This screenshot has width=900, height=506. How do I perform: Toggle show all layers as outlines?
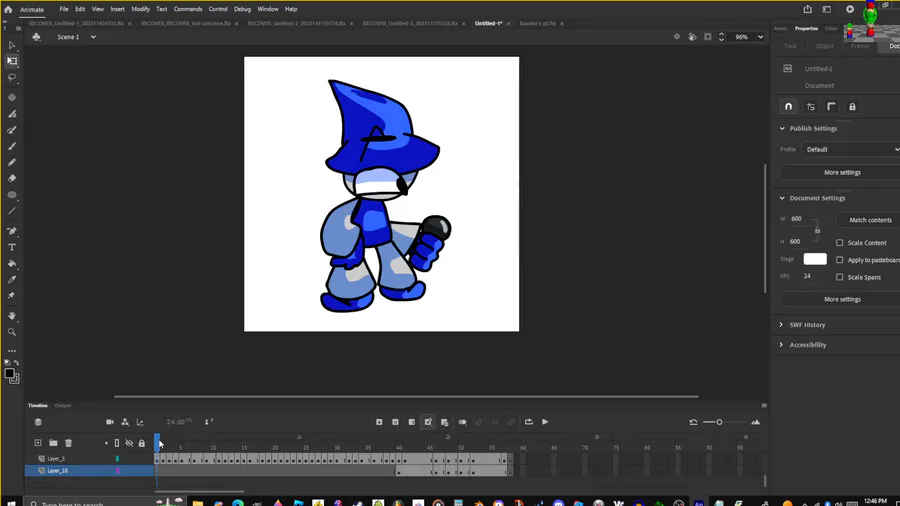[x=117, y=443]
